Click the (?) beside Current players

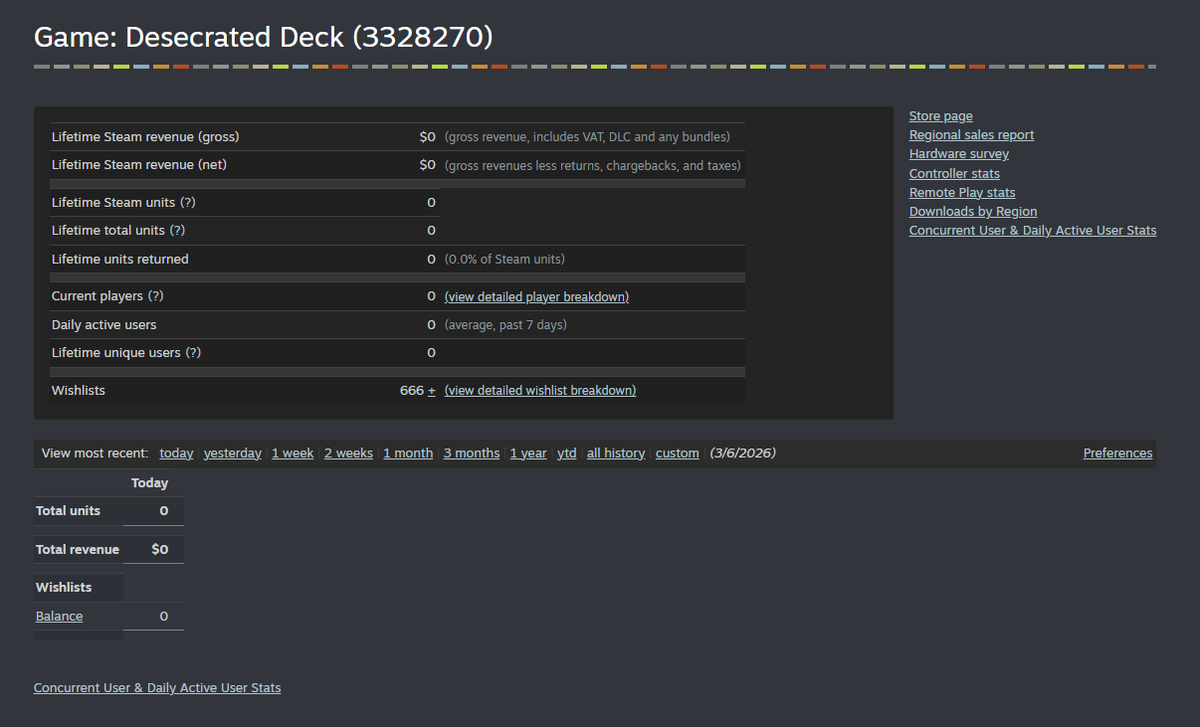[155, 297]
